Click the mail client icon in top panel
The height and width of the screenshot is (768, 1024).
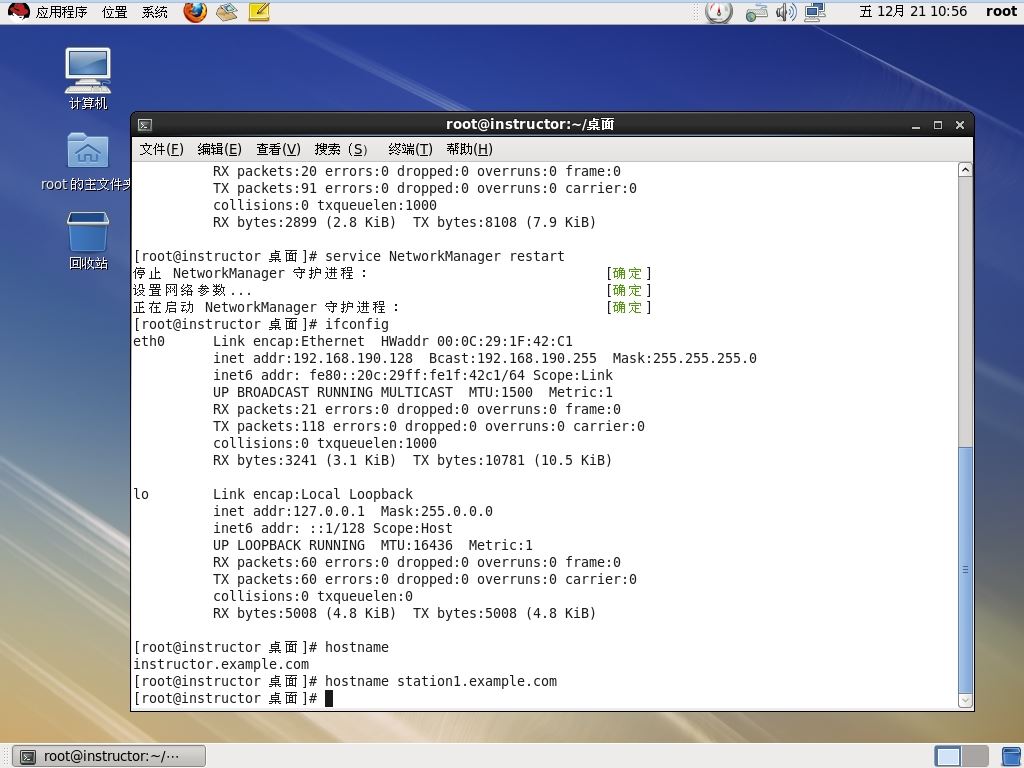coord(227,12)
